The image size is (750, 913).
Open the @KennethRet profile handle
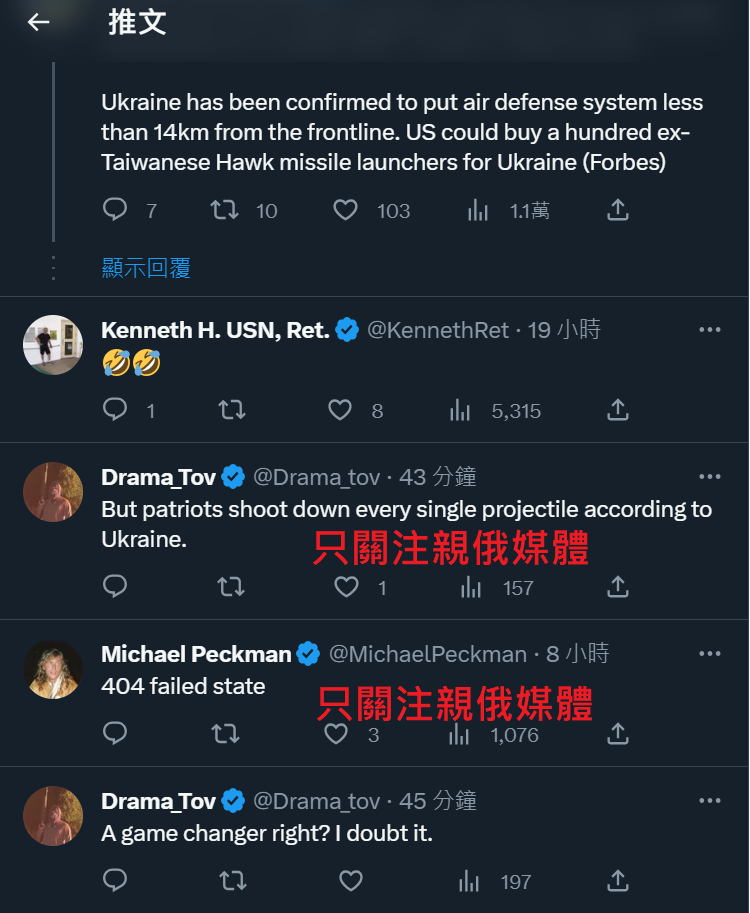(x=438, y=330)
